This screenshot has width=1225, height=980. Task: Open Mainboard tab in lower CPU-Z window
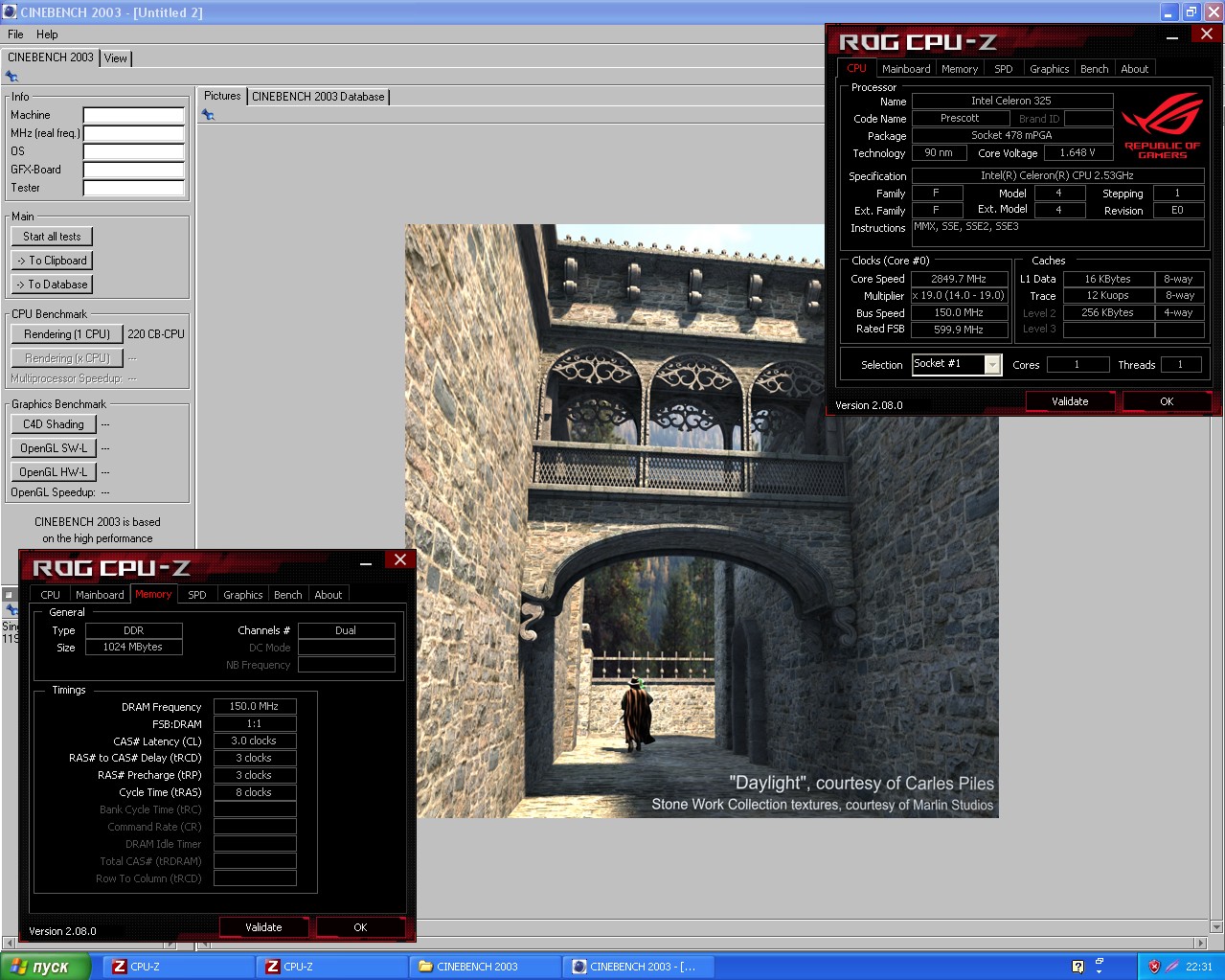coord(100,595)
